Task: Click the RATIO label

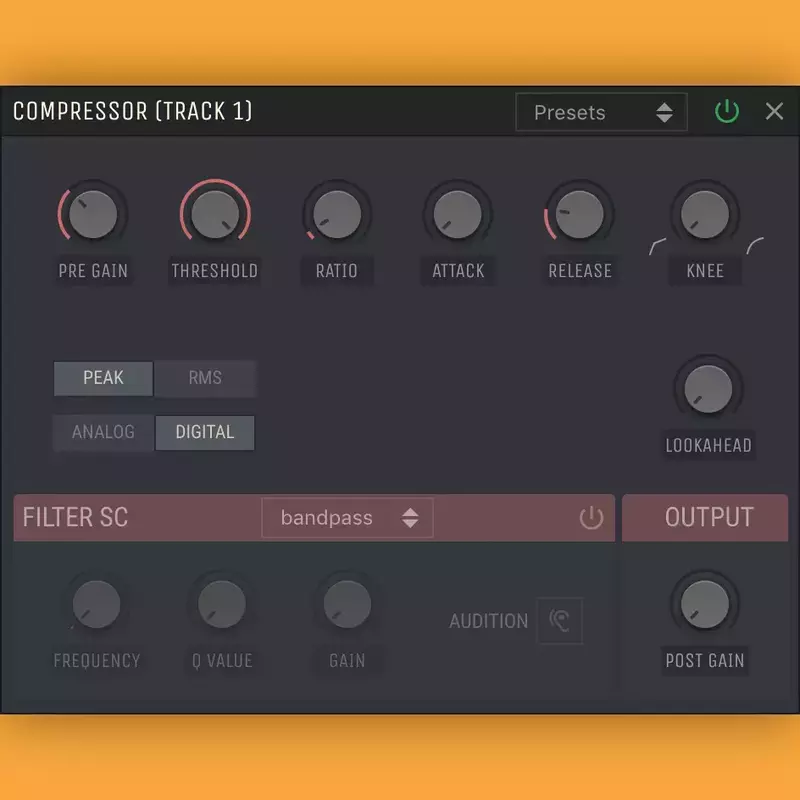Action: tap(337, 271)
